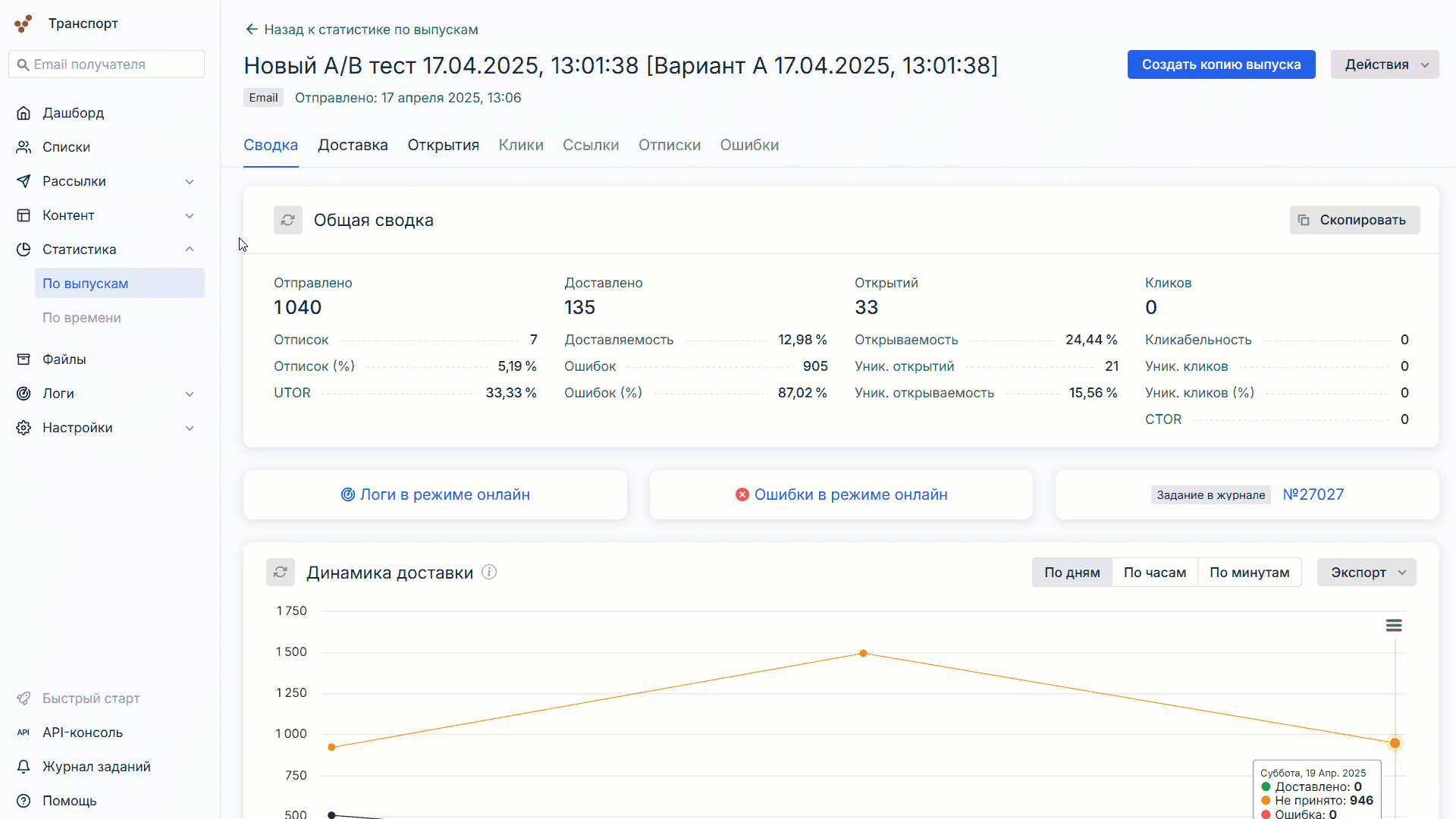Click the Файлы archive icon
Screen dimensions: 1456x819
(24, 359)
